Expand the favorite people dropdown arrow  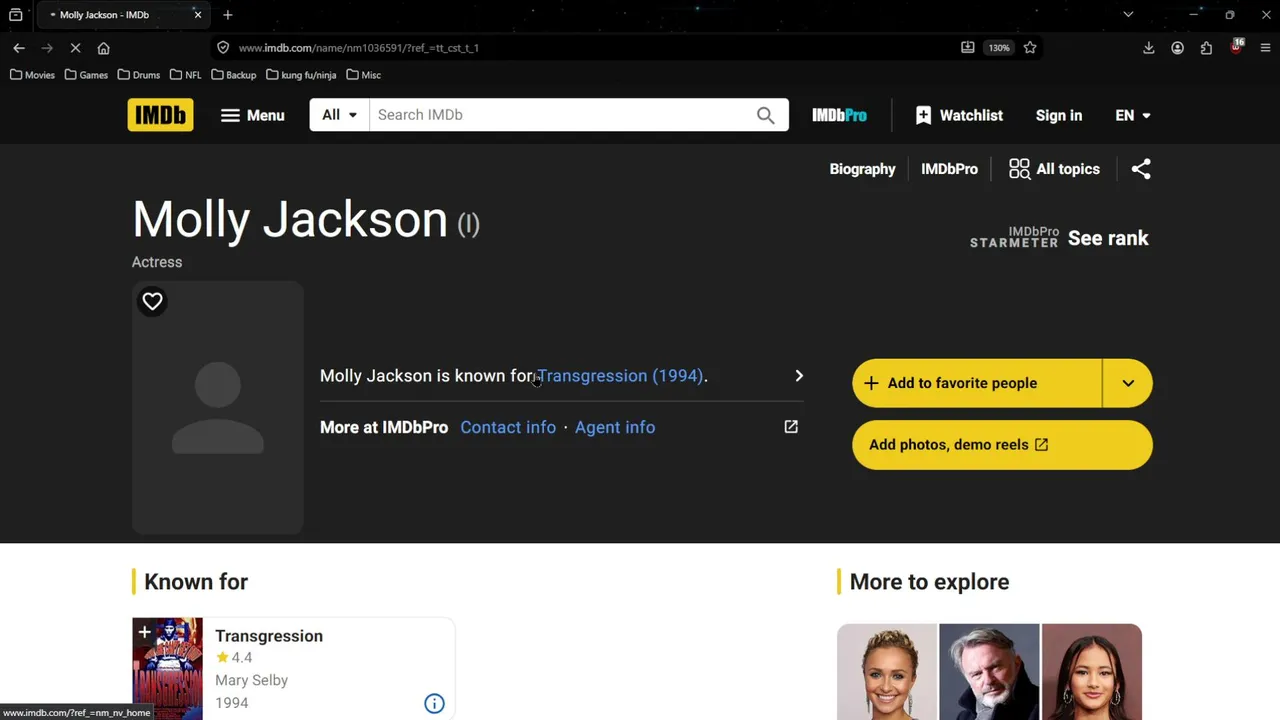coord(1128,383)
